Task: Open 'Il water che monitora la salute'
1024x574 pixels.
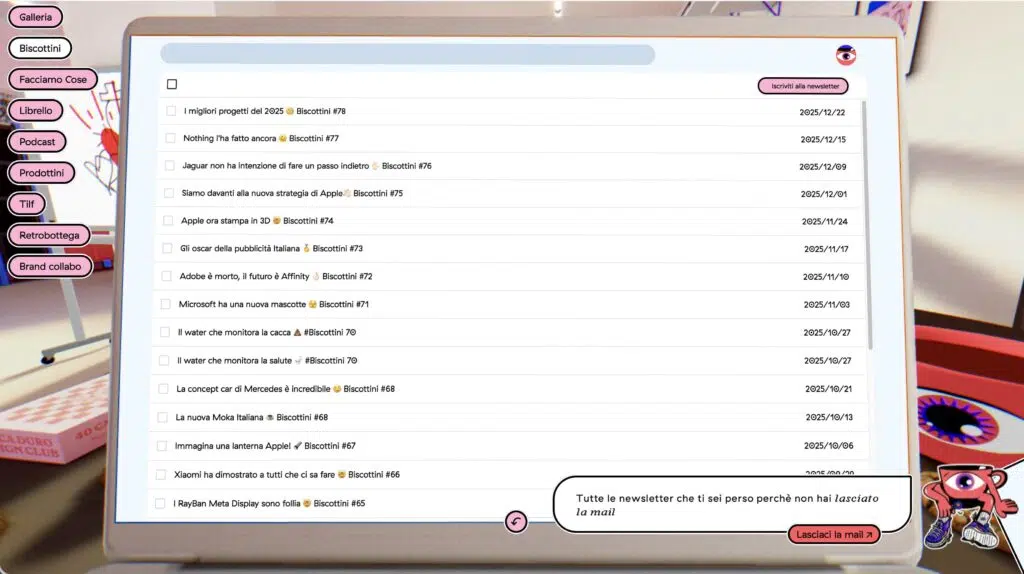Action: 267,360
